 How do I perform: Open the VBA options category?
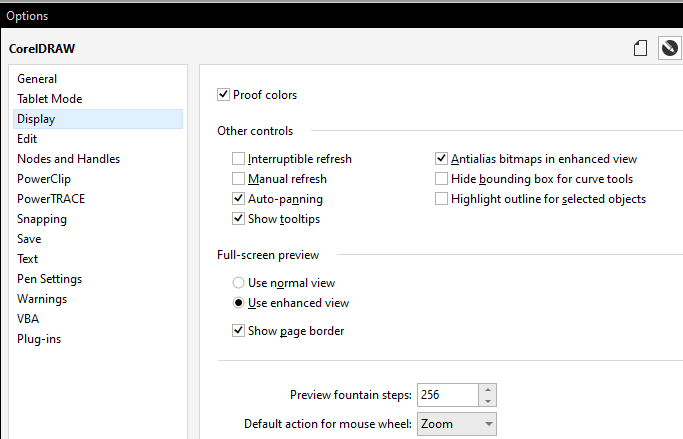point(98,319)
